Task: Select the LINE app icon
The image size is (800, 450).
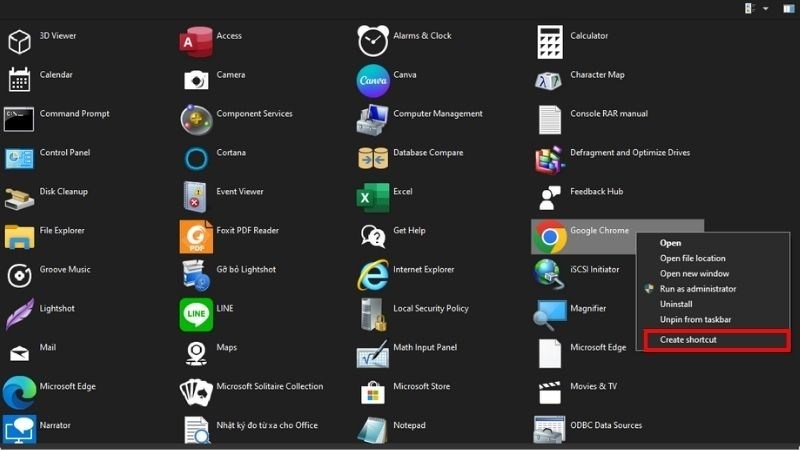Action: (x=196, y=314)
